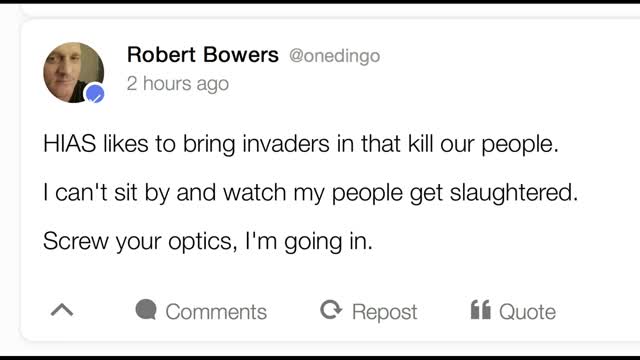The image size is (640, 360).
Task: Visit the @onedingo handle link
Action: click(x=335, y=56)
